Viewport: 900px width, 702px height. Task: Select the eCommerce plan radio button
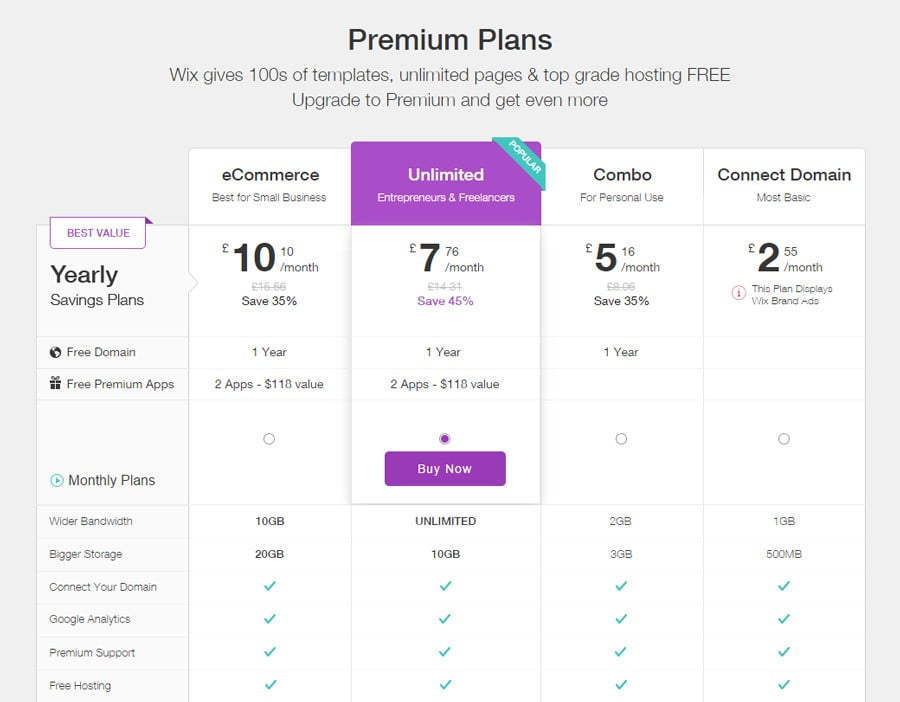point(268,438)
